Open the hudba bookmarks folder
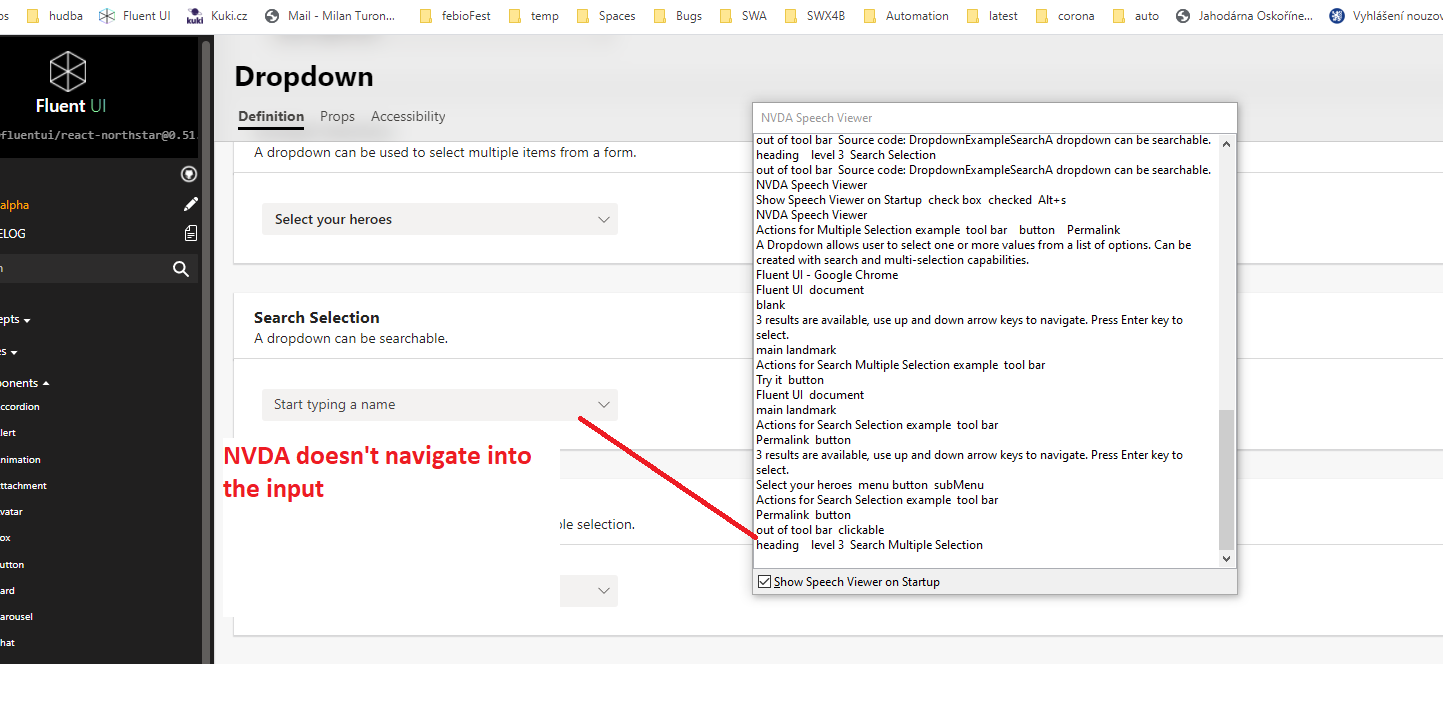1443x717 pixels. click(55, 15)
